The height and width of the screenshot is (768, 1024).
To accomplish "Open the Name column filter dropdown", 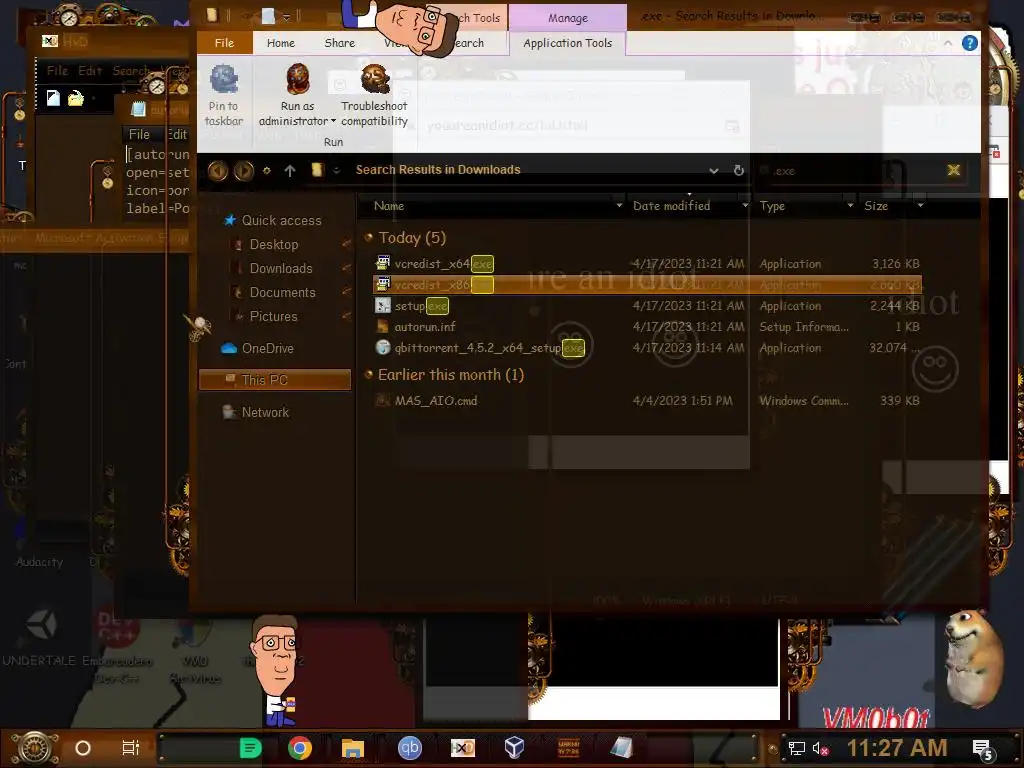I will (619, 206).
